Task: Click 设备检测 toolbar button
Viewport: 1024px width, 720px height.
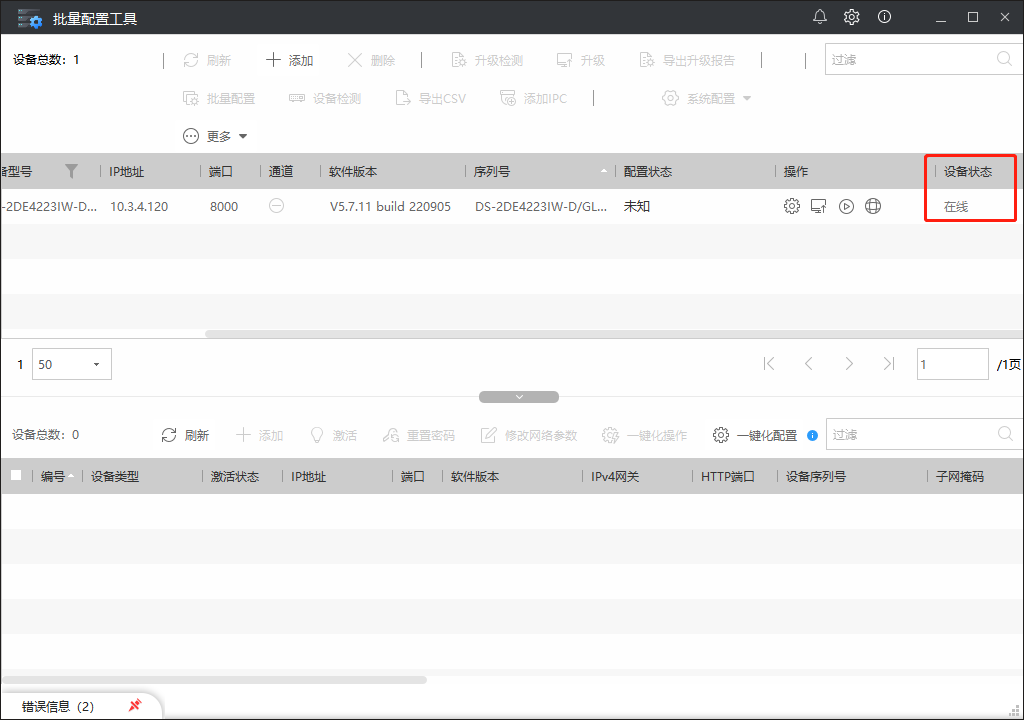Action: click(325, 99)
